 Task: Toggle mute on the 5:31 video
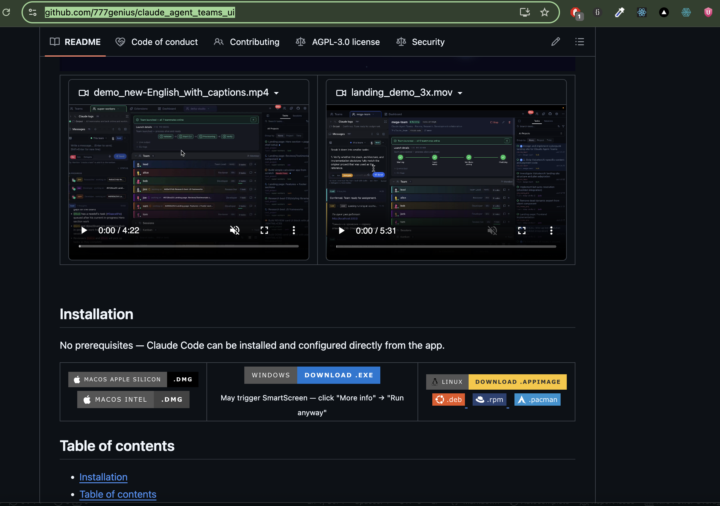pos(492,231)
